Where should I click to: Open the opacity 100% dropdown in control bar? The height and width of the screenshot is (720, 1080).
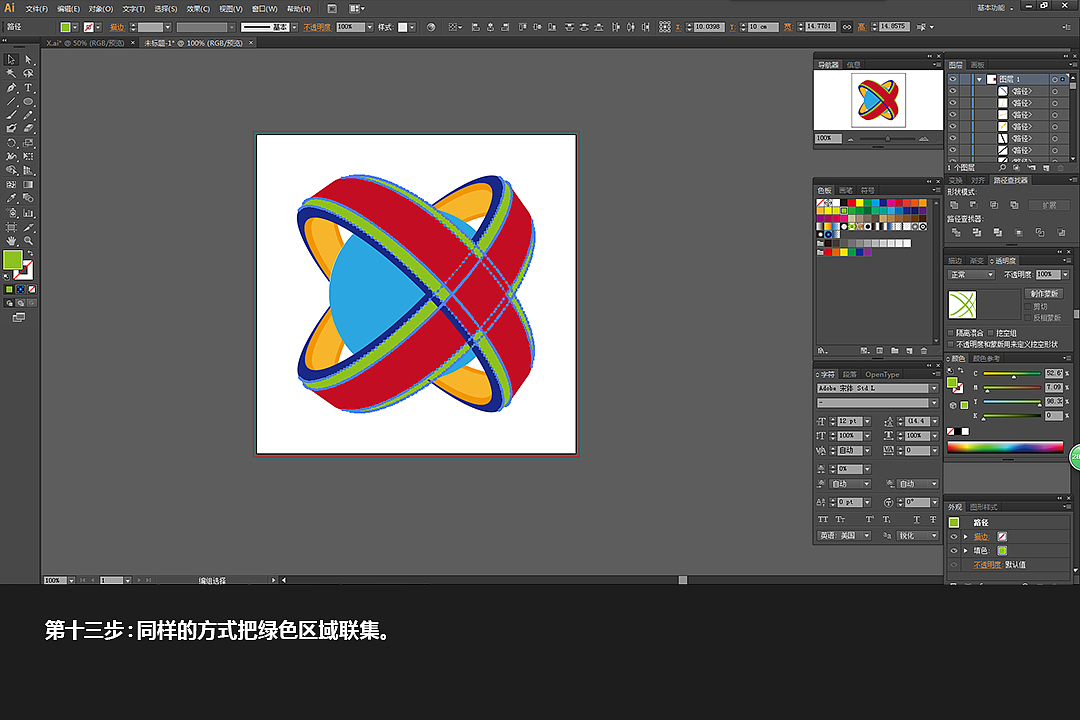pyautogui.click(x=370, y=27)
